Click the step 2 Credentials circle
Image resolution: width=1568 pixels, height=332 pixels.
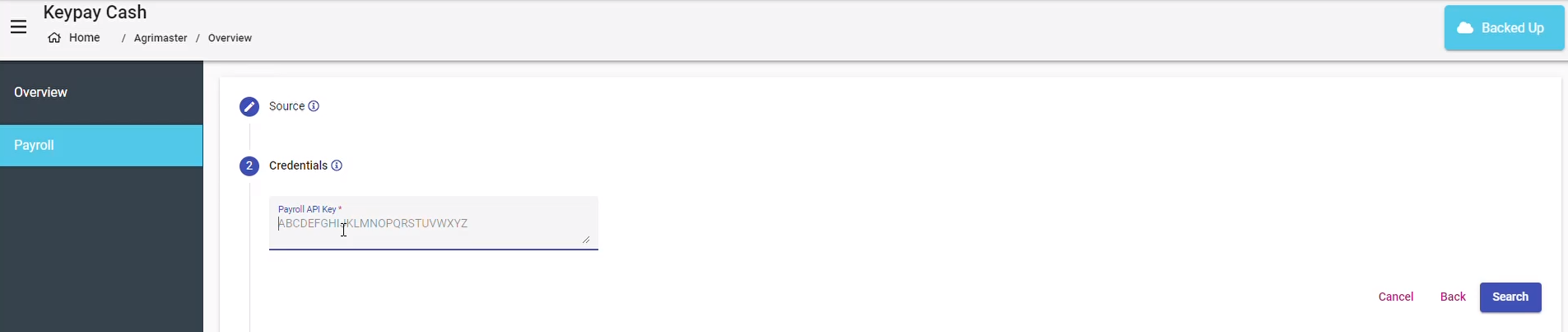[249, 166]
